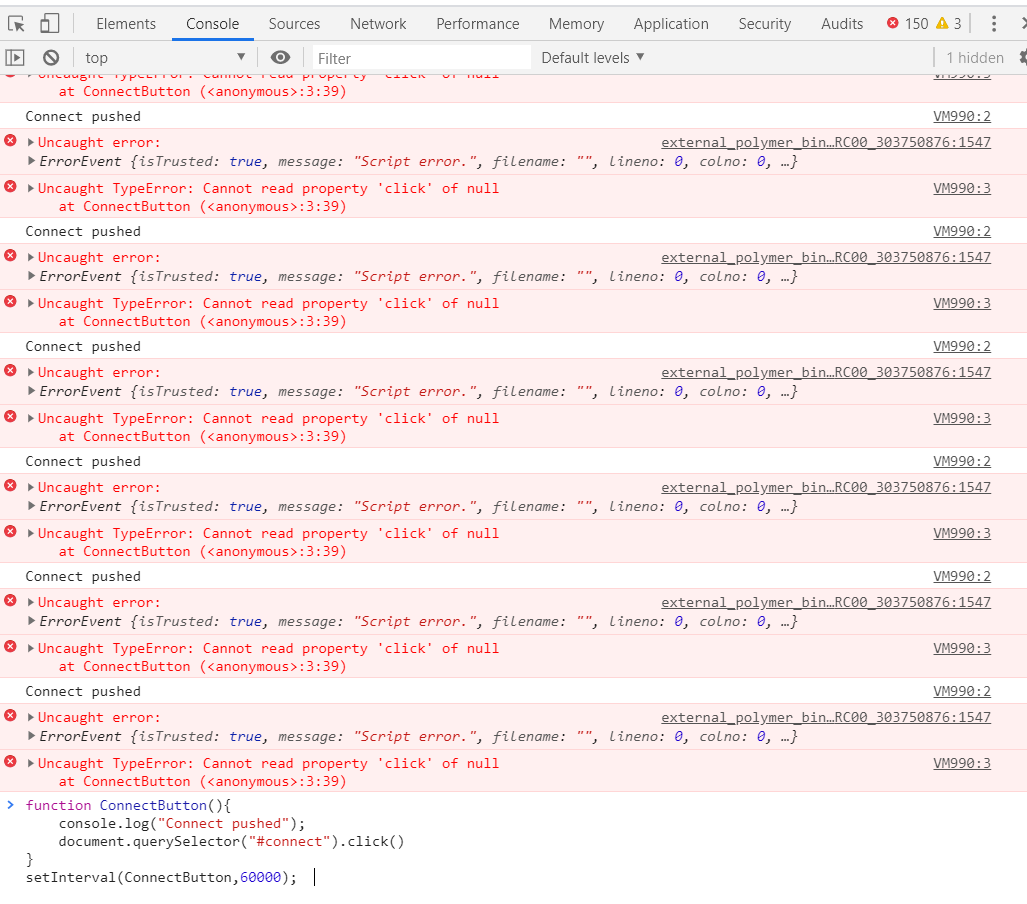Screen dimensions: 1027x904
Task: Open the 'top' JavaScript context dropdown
Action: click(164, 58)
